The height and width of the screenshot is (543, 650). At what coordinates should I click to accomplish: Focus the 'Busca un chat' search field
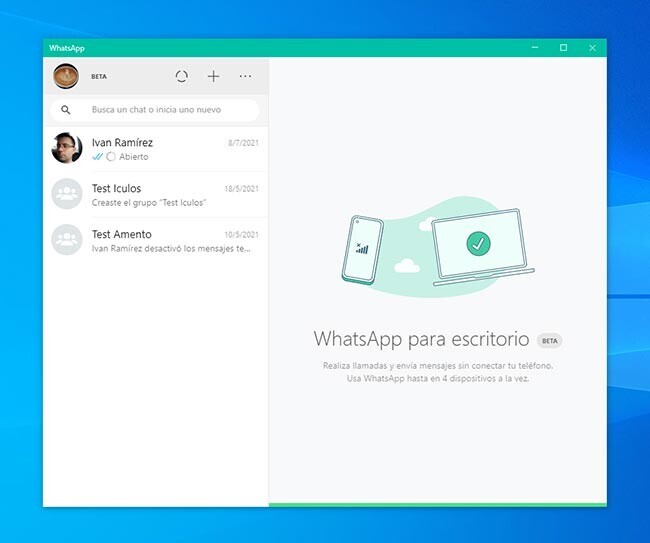[155, 110]
